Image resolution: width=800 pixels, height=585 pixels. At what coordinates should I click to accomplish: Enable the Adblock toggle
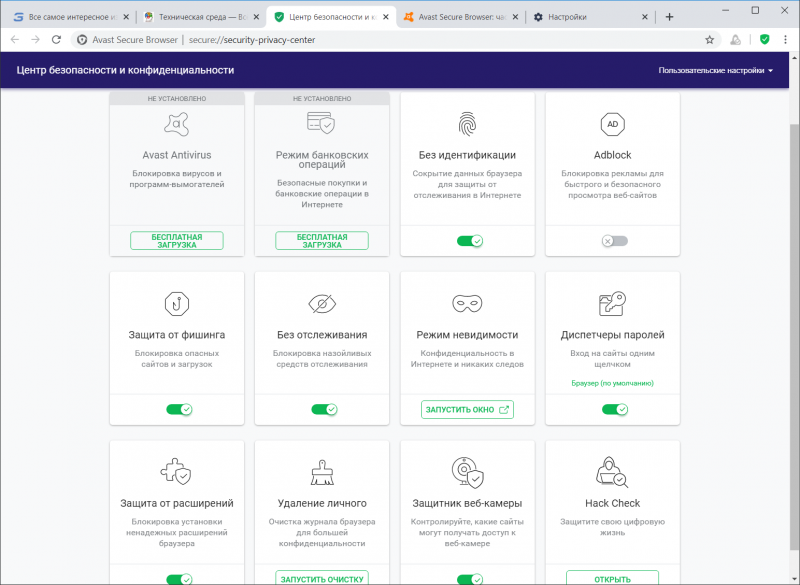point(614,241)
